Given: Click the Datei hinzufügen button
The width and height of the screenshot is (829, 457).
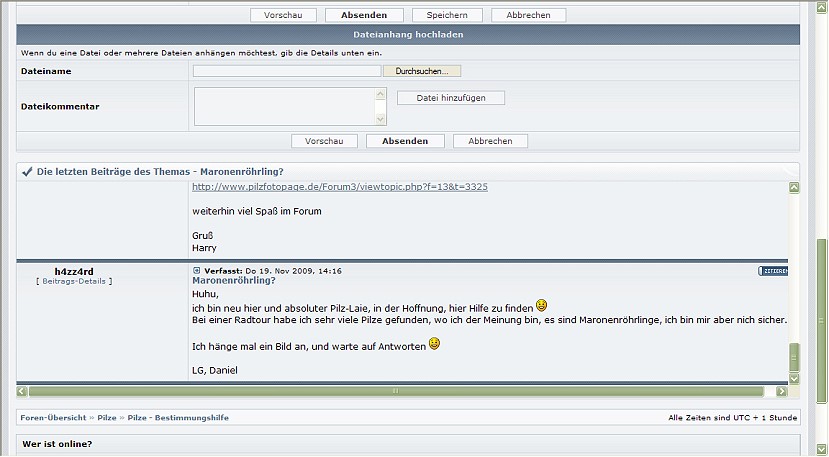Looking at the screenshot, I should pyautogui.click(x=451, y=98).
